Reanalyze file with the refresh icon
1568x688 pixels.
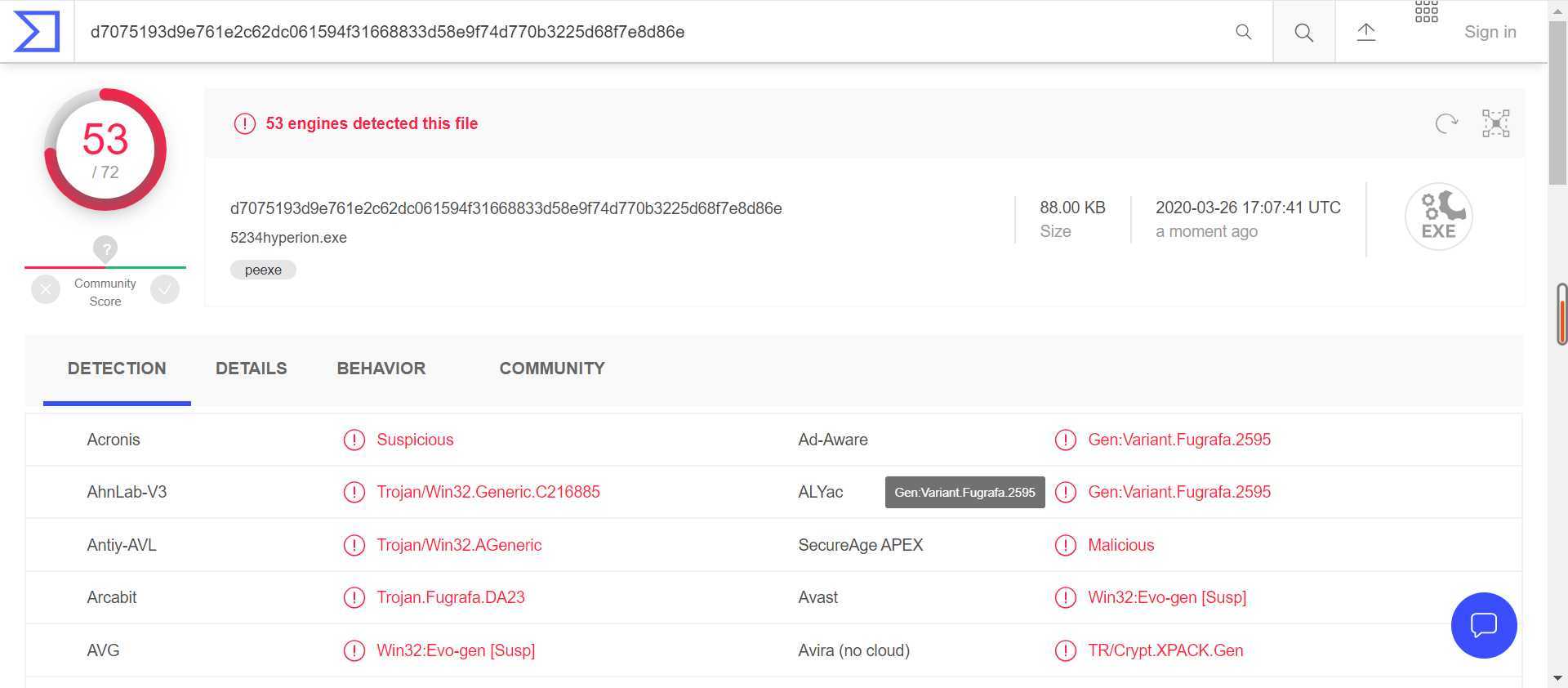point(1446,123)
